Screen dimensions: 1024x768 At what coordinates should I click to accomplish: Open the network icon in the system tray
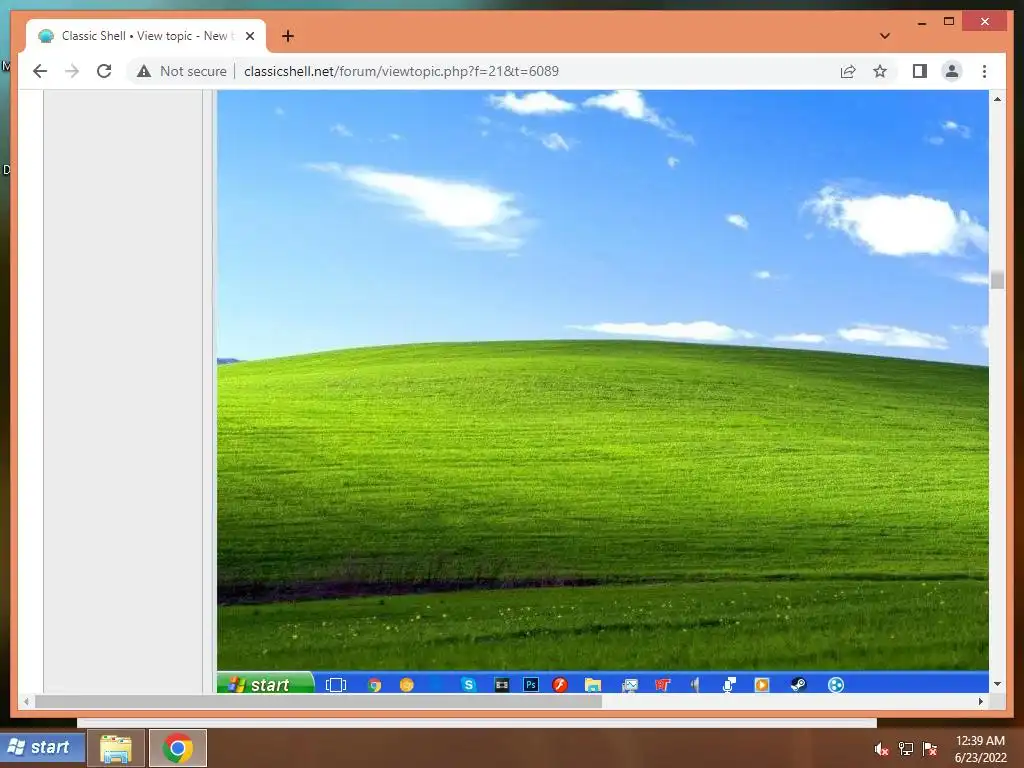tap(906, 749)
